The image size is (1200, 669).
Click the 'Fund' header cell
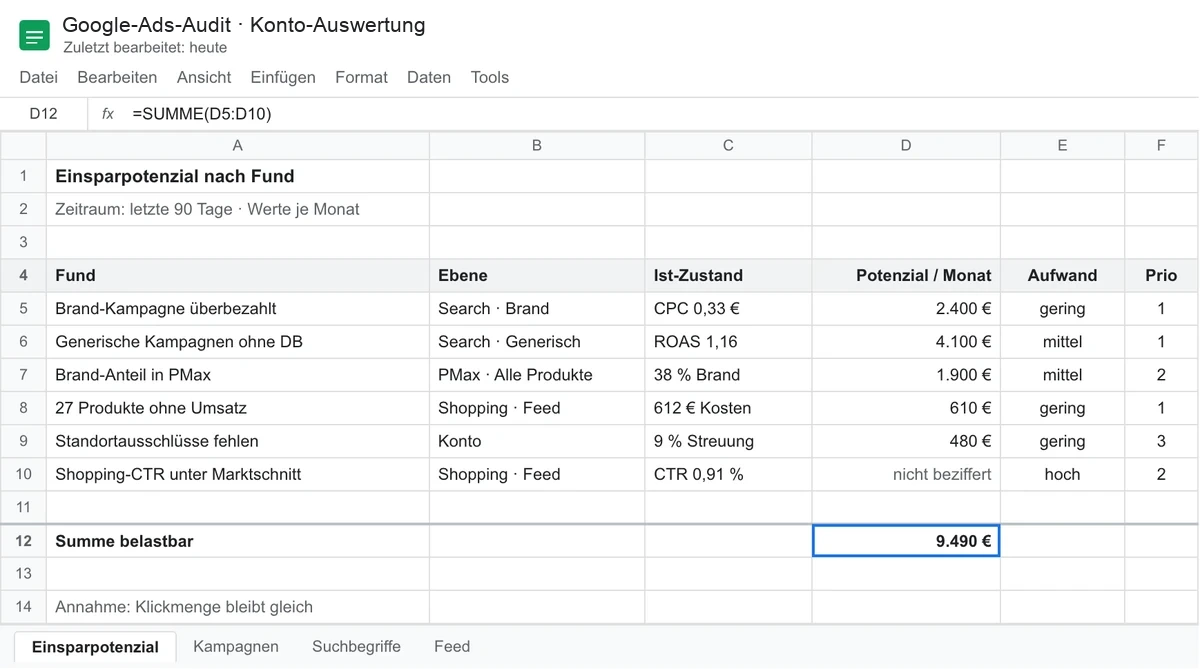(238, 275)
